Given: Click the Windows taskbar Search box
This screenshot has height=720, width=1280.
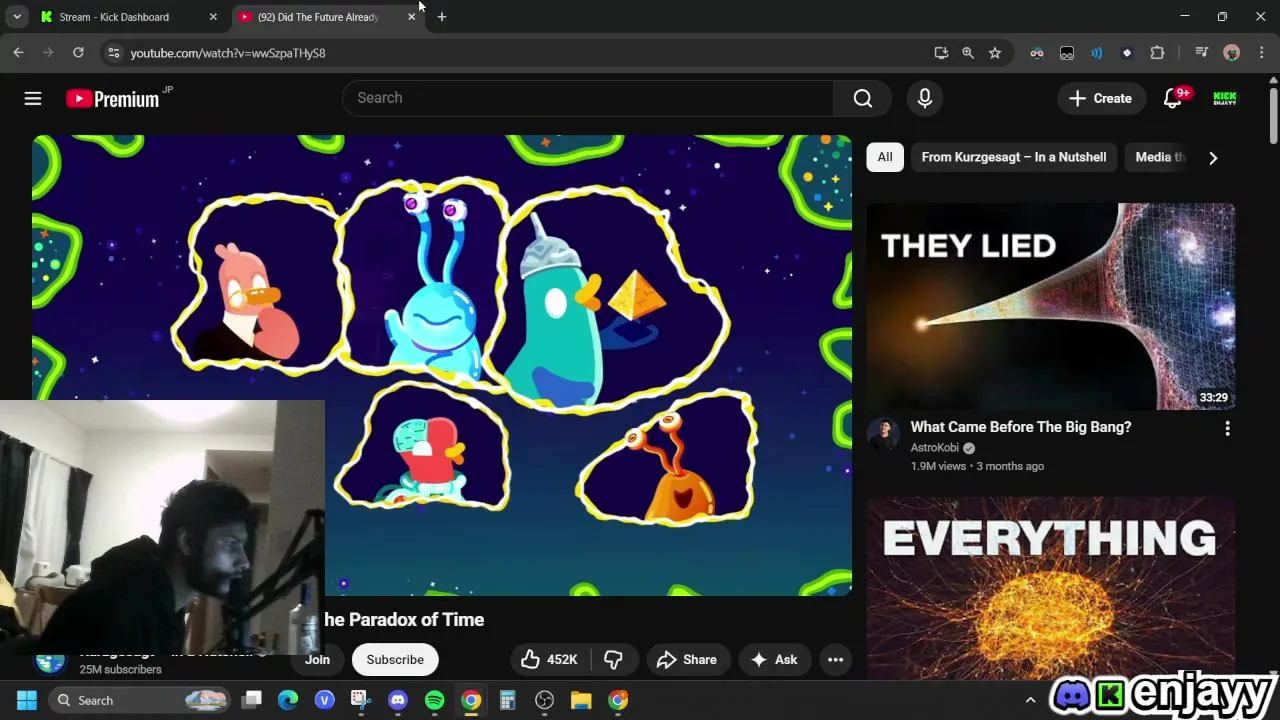Looking at the screenshot, I should click(141, 700).
